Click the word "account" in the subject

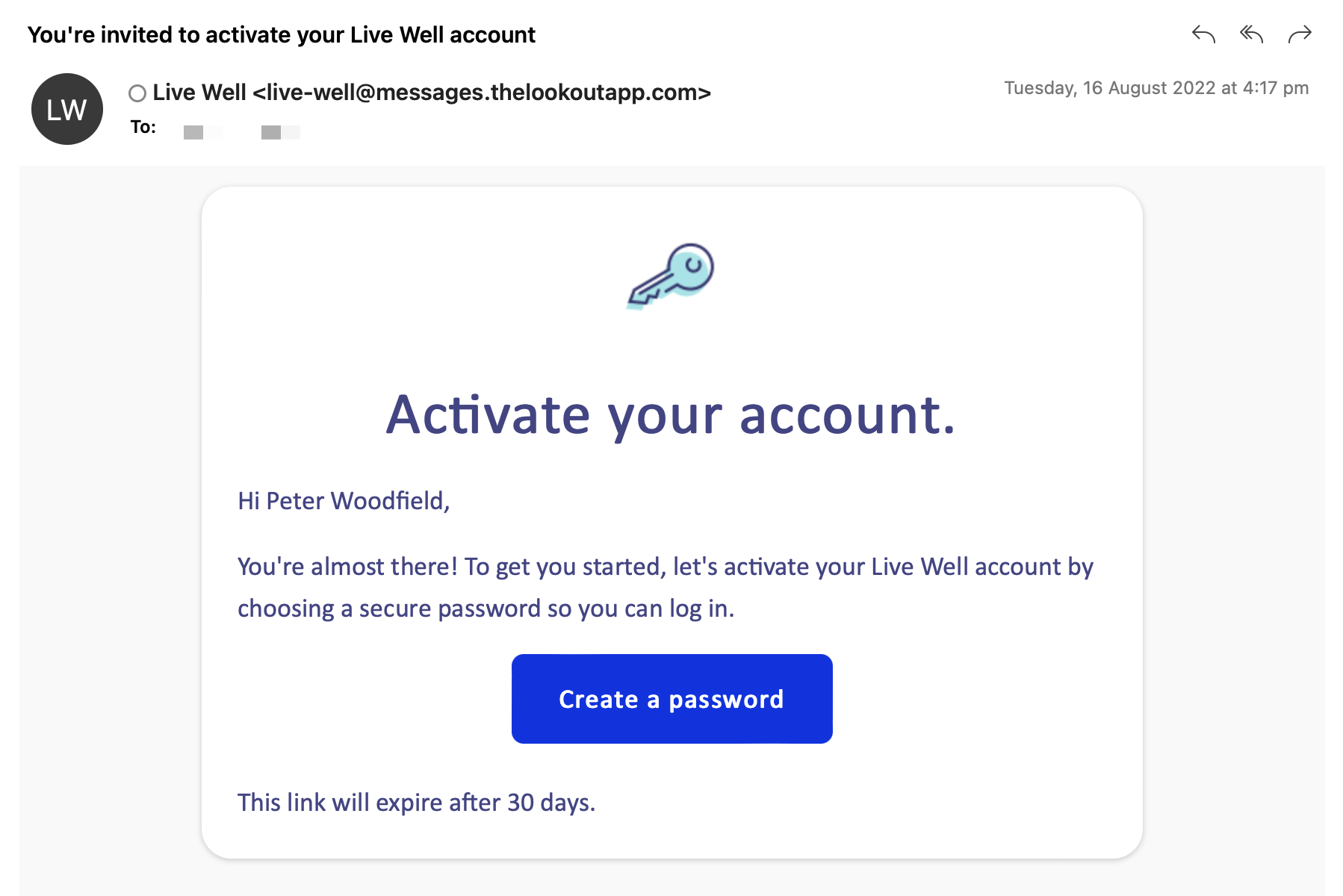click(492, 35)
